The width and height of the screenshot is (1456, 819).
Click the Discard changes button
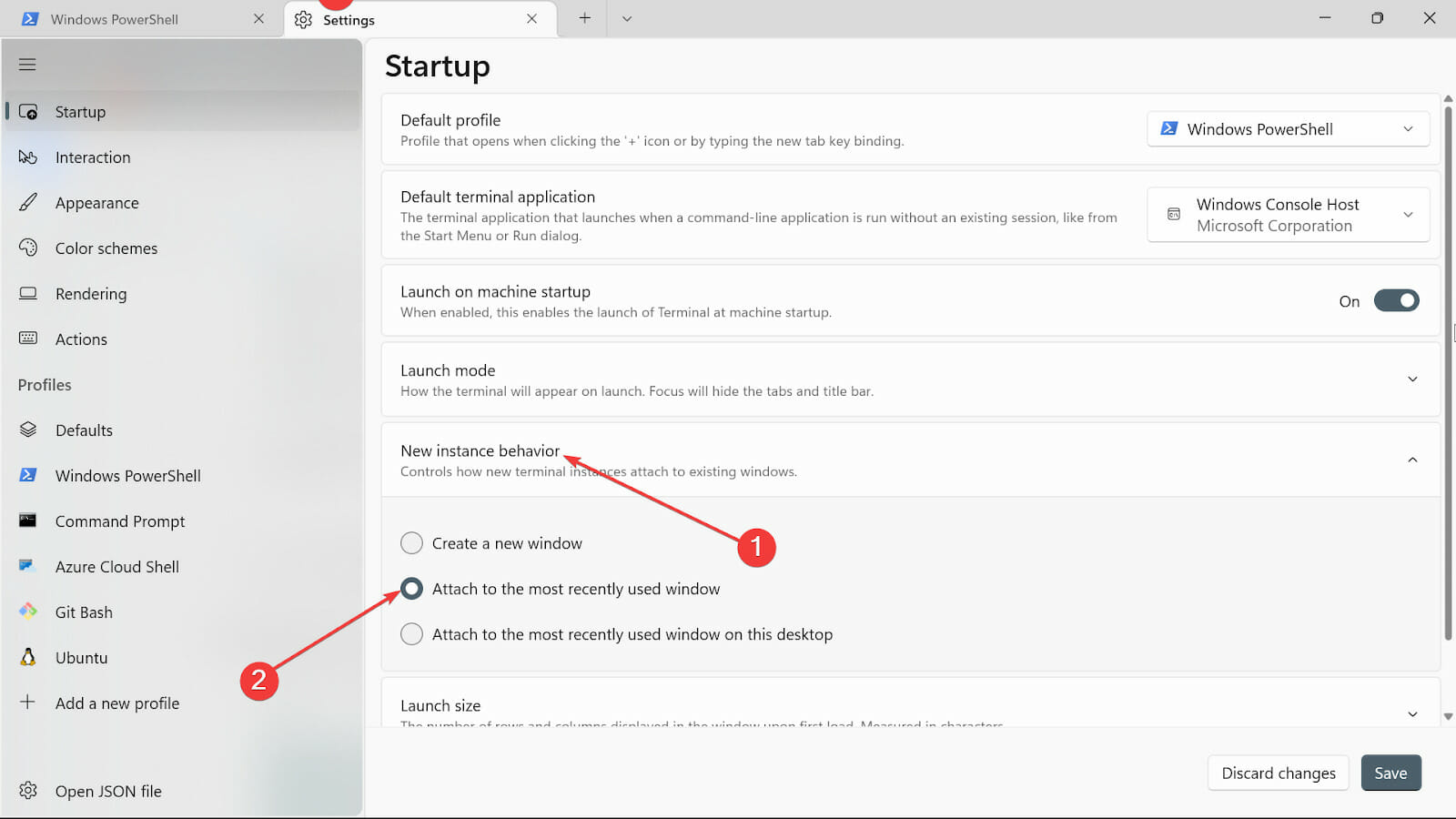pyautogui.click(x=1279, y=773)
